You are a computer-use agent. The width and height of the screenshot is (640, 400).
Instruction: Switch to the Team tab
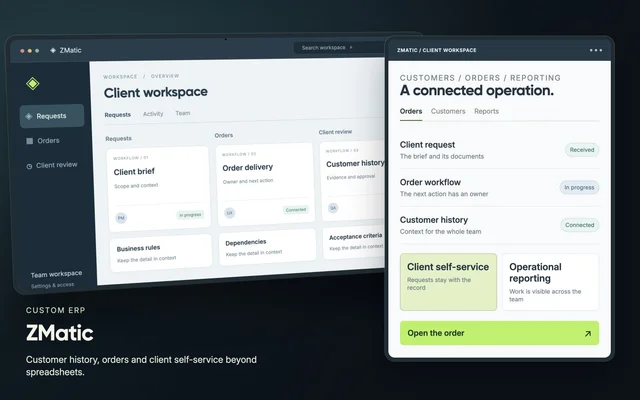coord(183,113)
